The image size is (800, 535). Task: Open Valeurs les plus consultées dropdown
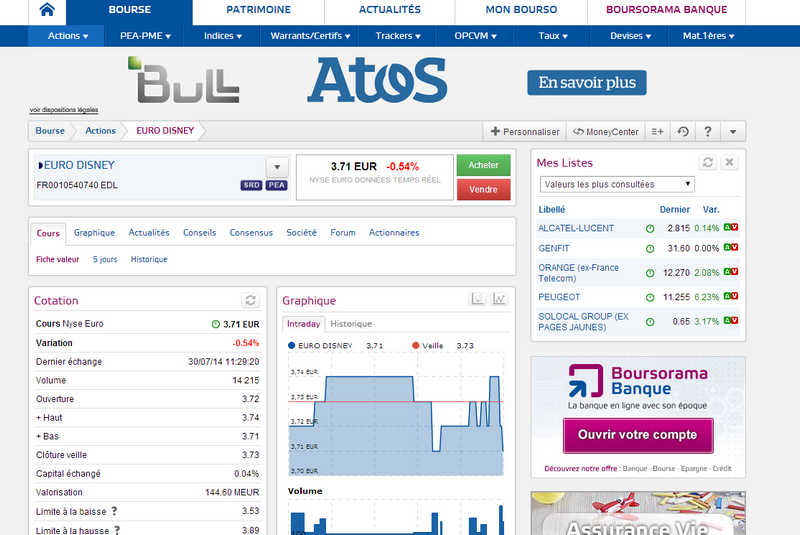click(617, 184)
